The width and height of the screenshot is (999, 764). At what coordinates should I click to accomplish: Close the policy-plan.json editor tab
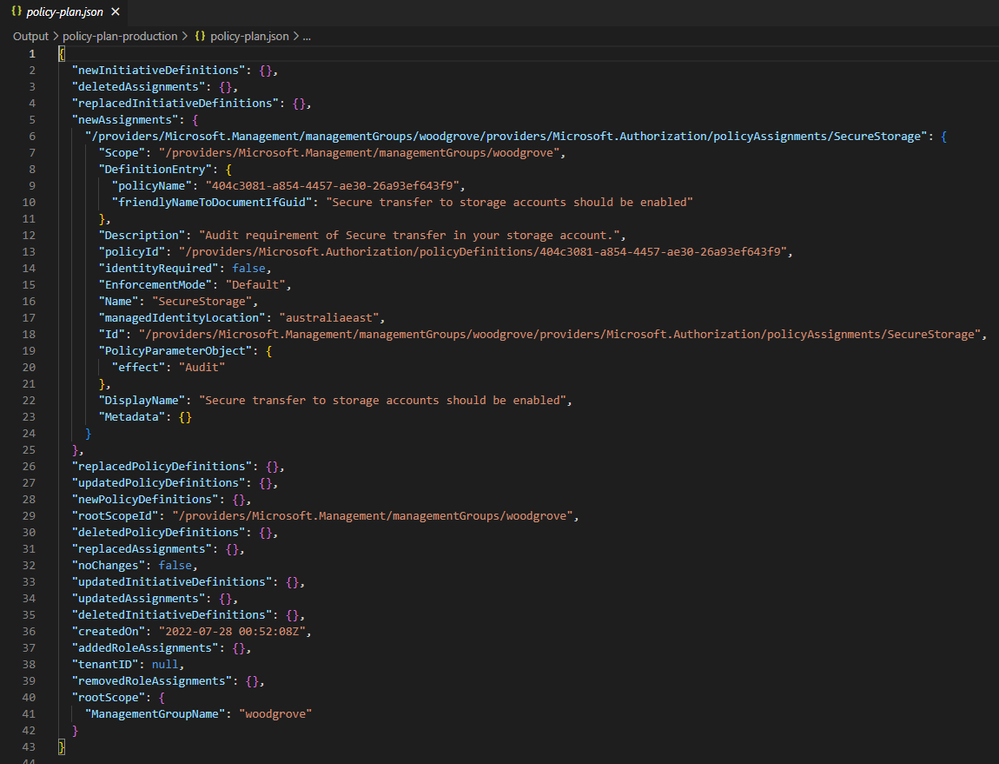115,11
